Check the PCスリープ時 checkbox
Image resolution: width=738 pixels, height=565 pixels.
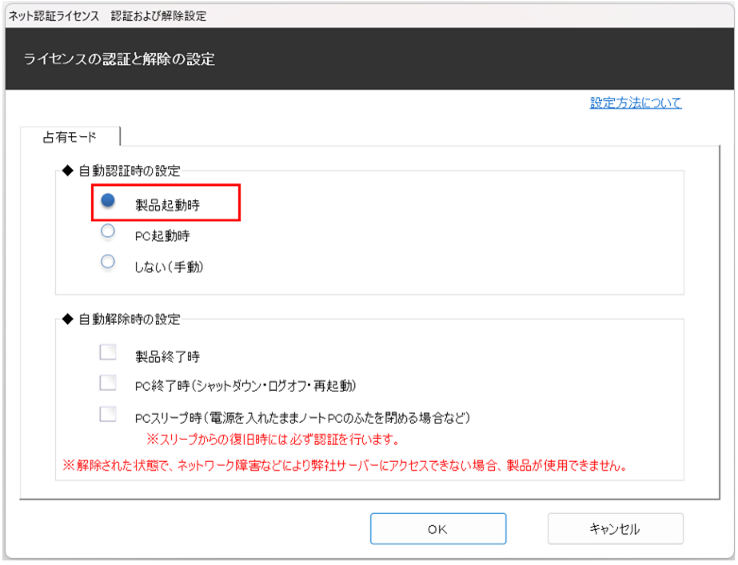click(108, 414)
